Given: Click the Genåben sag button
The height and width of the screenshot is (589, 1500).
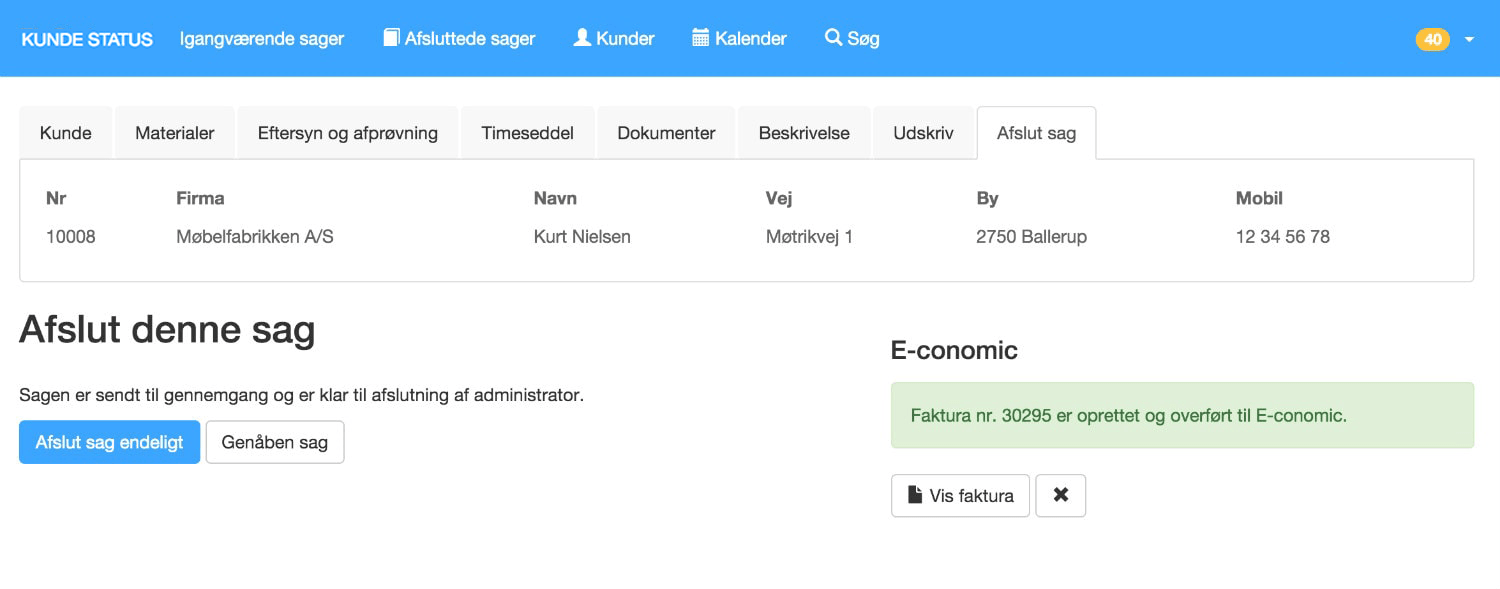Looking at the screenshot, I should click(275, 442).
